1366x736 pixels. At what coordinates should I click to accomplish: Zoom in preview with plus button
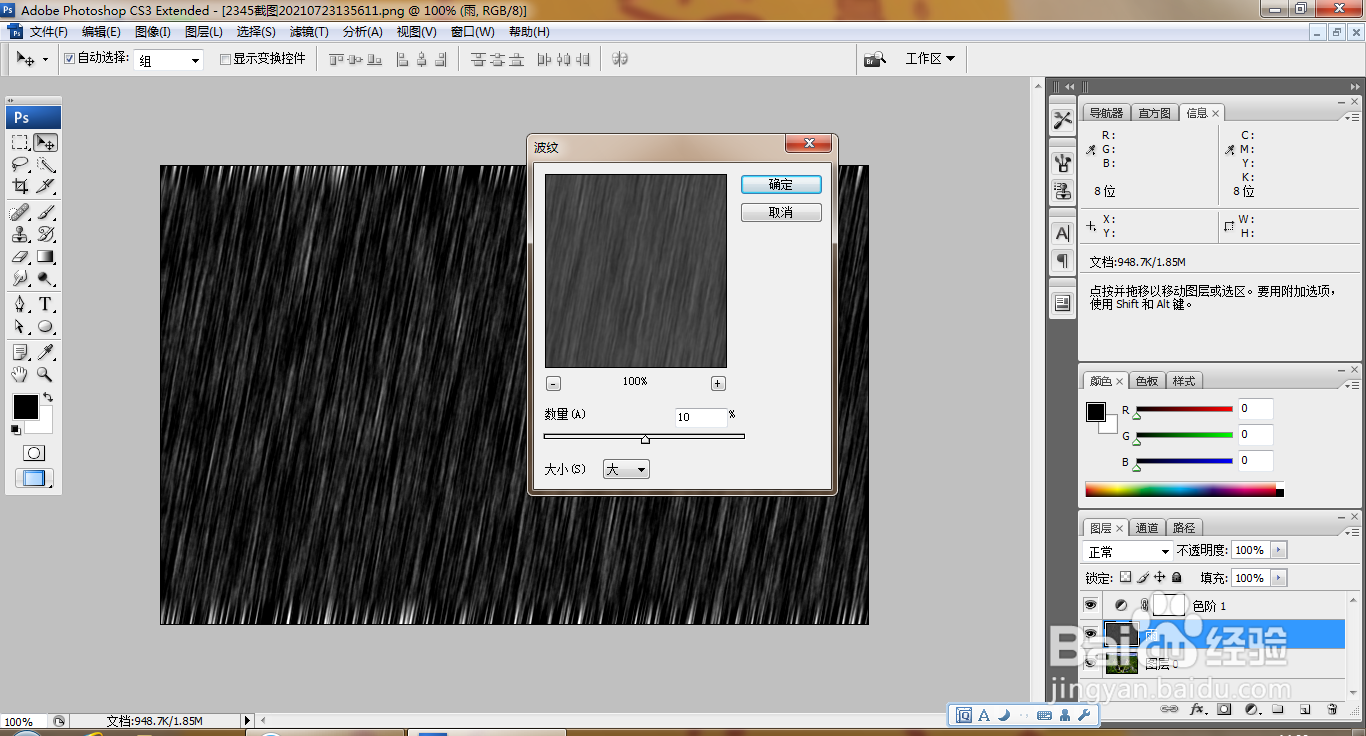click(718, 384)
